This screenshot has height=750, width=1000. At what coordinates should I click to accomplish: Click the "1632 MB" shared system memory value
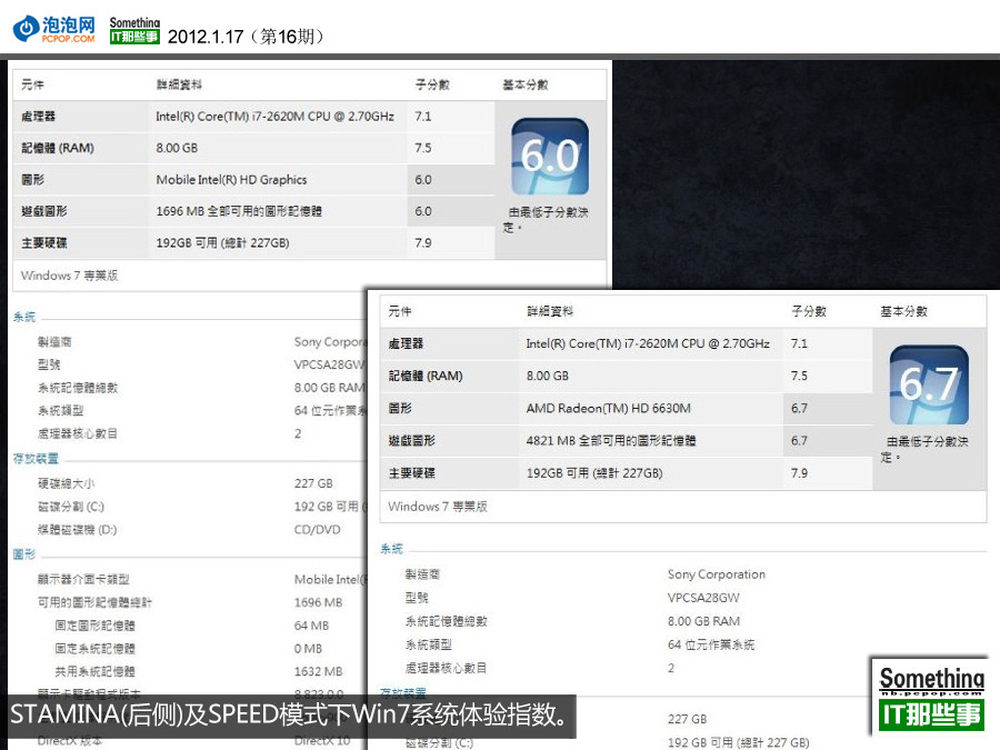(x=318, y=672)
